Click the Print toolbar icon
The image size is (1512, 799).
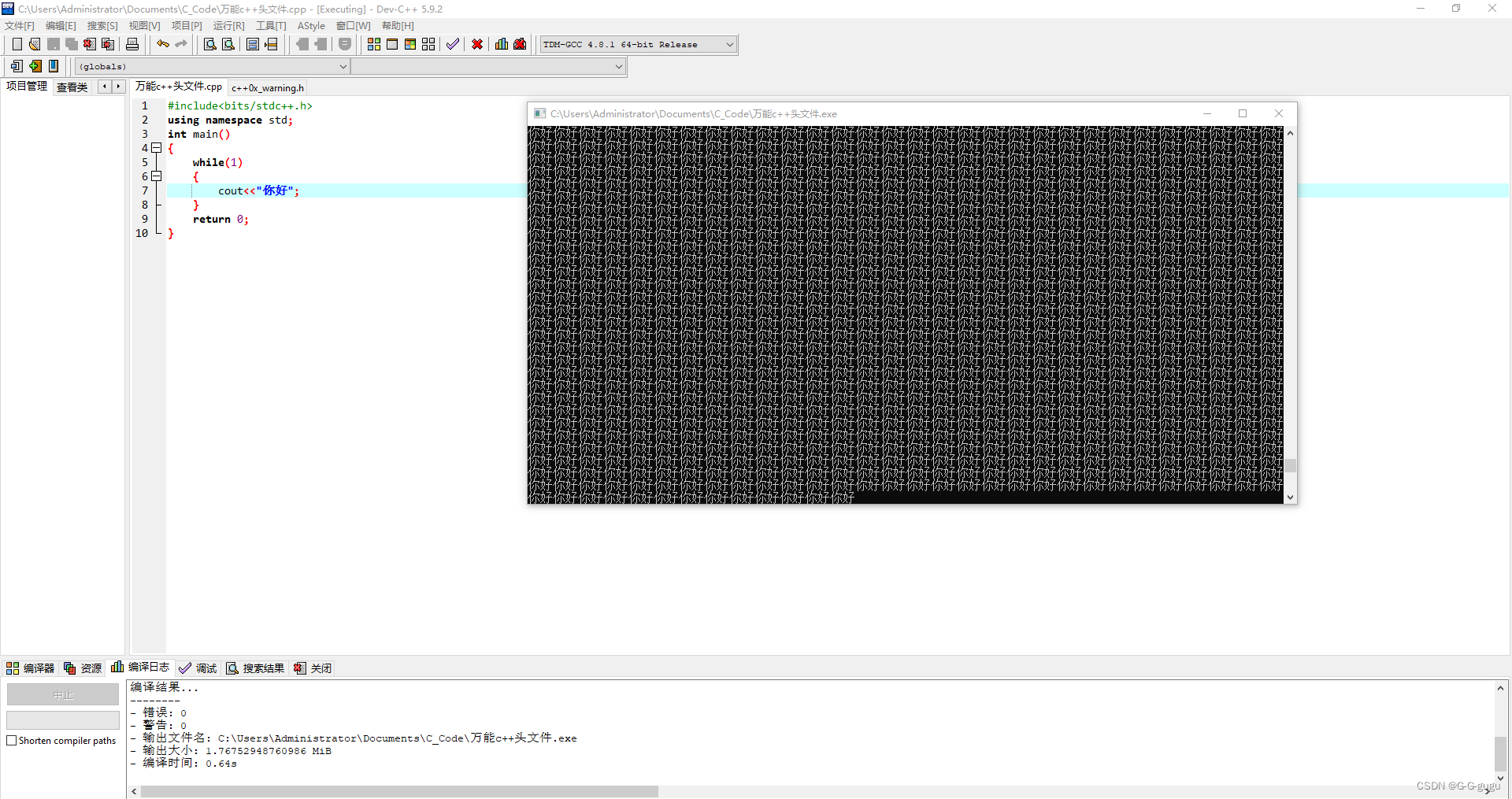tap(132, 44)
